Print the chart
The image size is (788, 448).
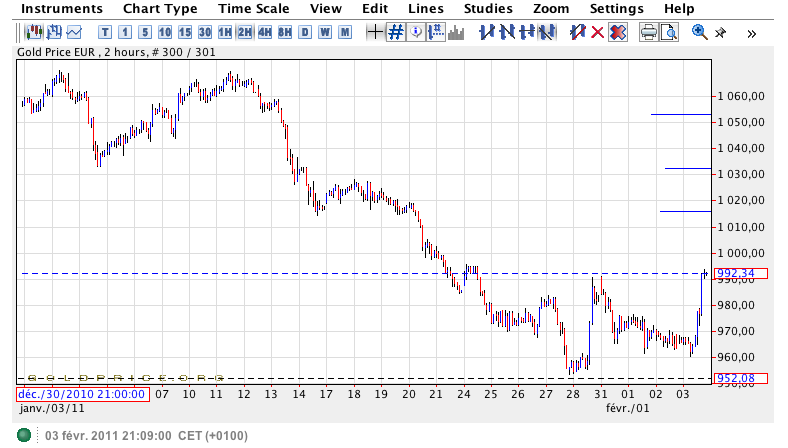(648, 33)
